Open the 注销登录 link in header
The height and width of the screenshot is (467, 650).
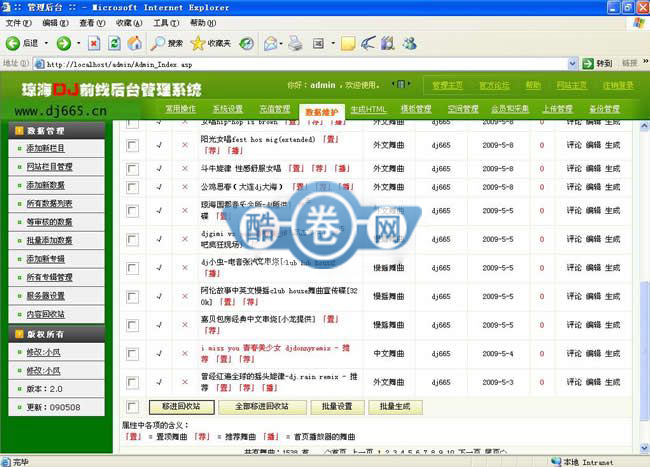click(618, 85)
